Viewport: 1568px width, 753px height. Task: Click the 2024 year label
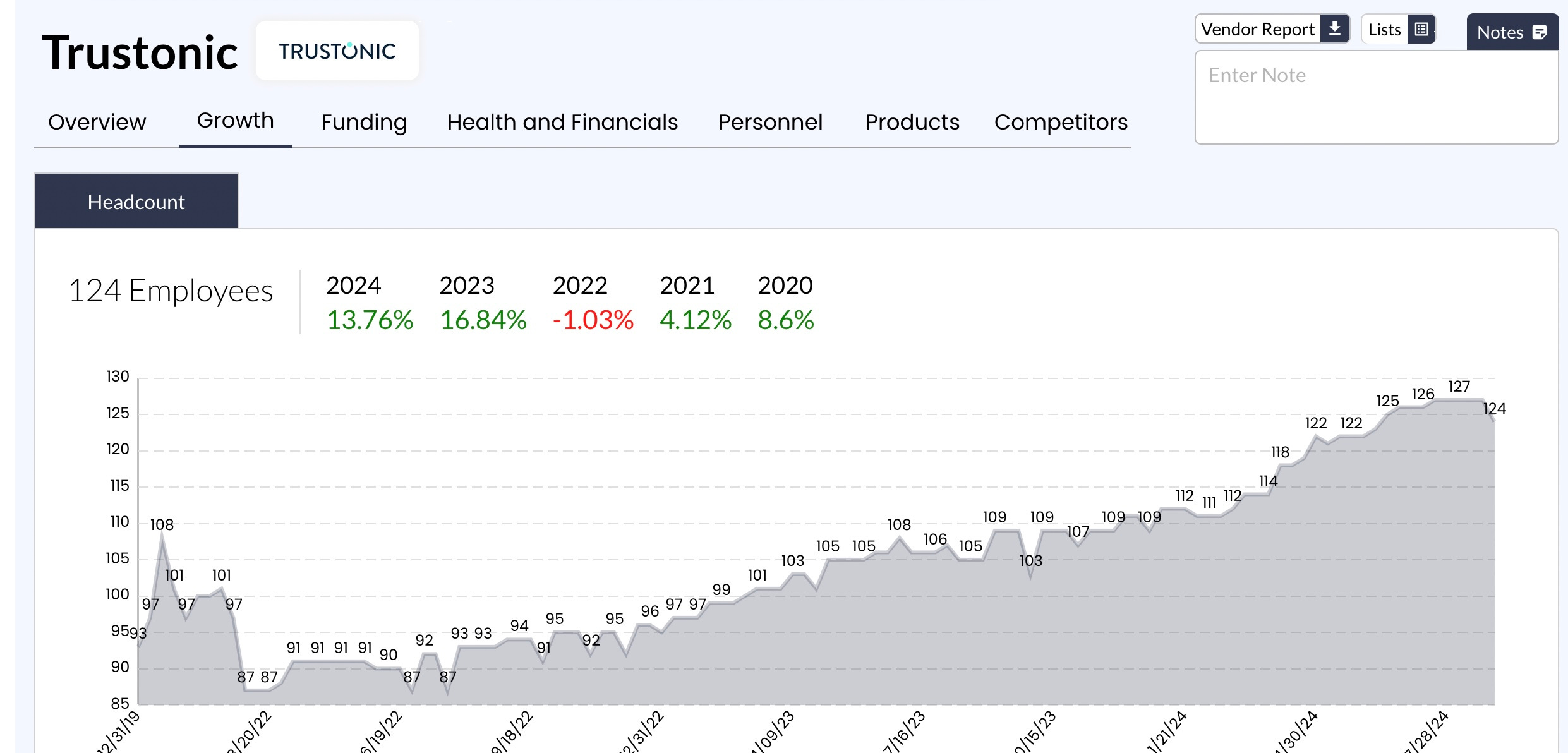pyautogui.click(x=354, y=286)
